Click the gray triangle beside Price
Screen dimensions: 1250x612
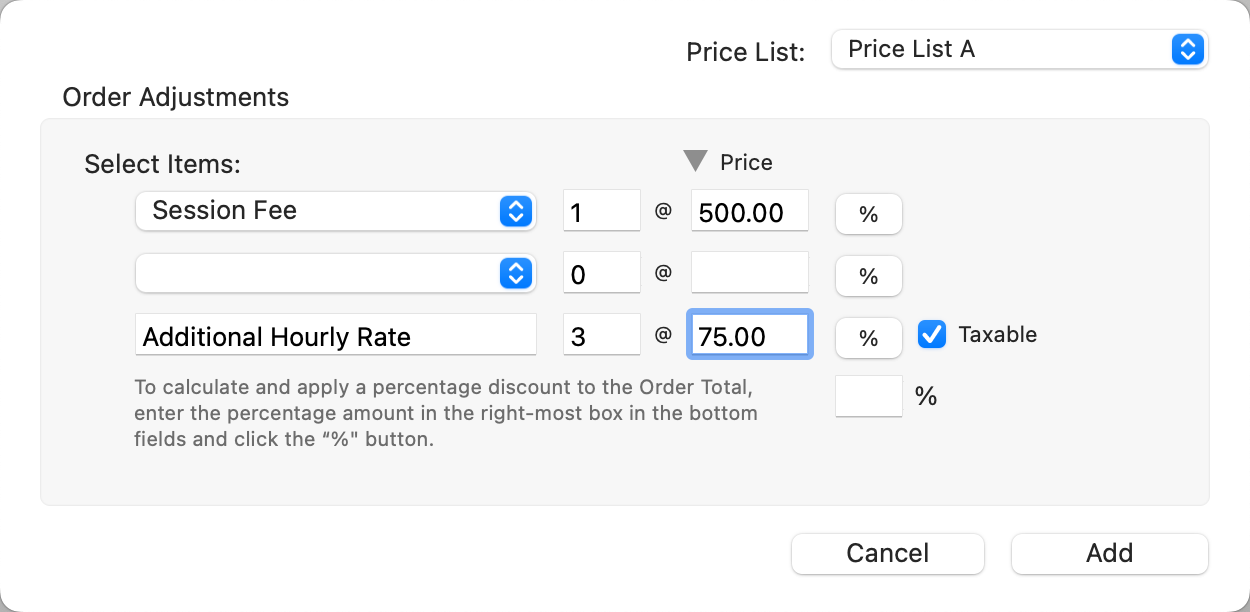[695, 161]
